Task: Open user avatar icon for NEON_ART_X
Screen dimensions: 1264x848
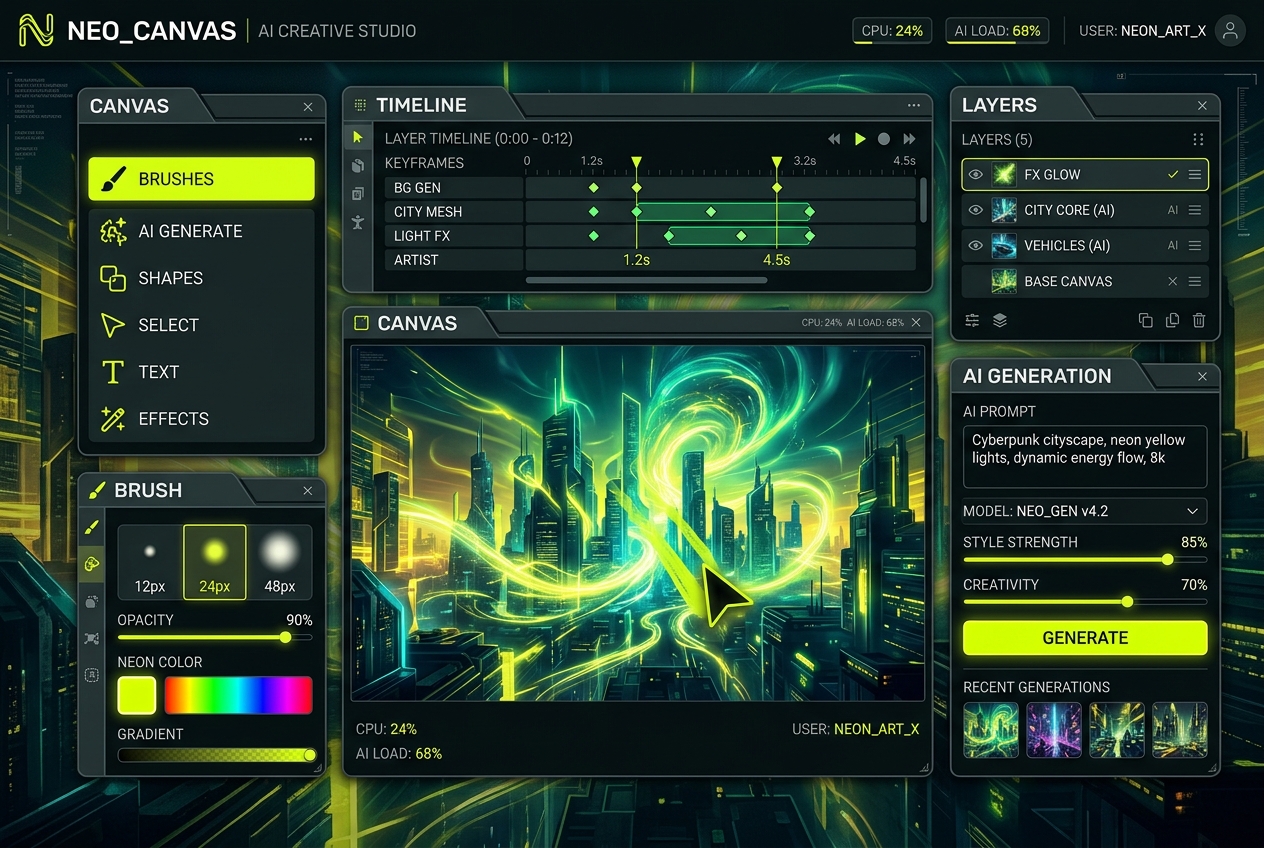Action: pyautogui.click(x=1230, y=31)
